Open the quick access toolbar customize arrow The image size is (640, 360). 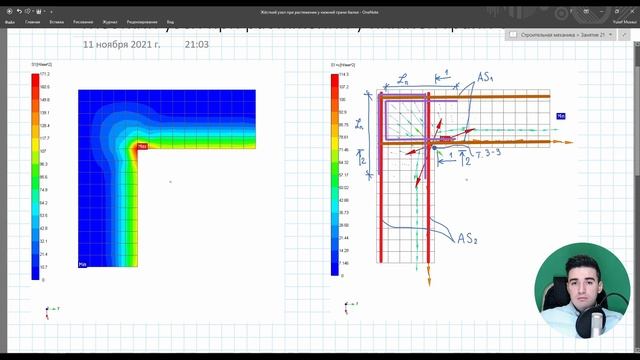pos(51,12)
